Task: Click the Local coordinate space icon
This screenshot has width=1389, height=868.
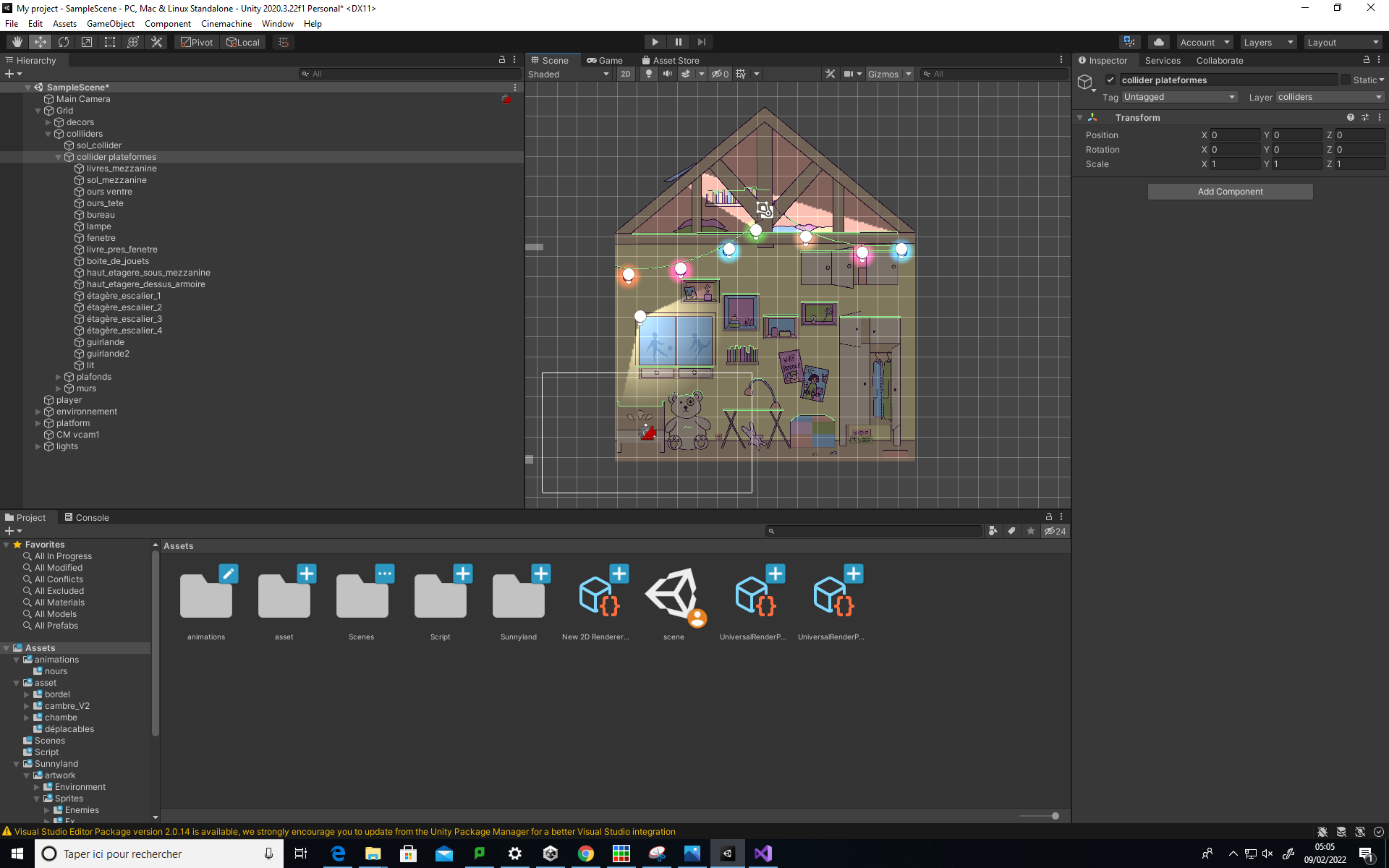Action: [x=242, y=42]
